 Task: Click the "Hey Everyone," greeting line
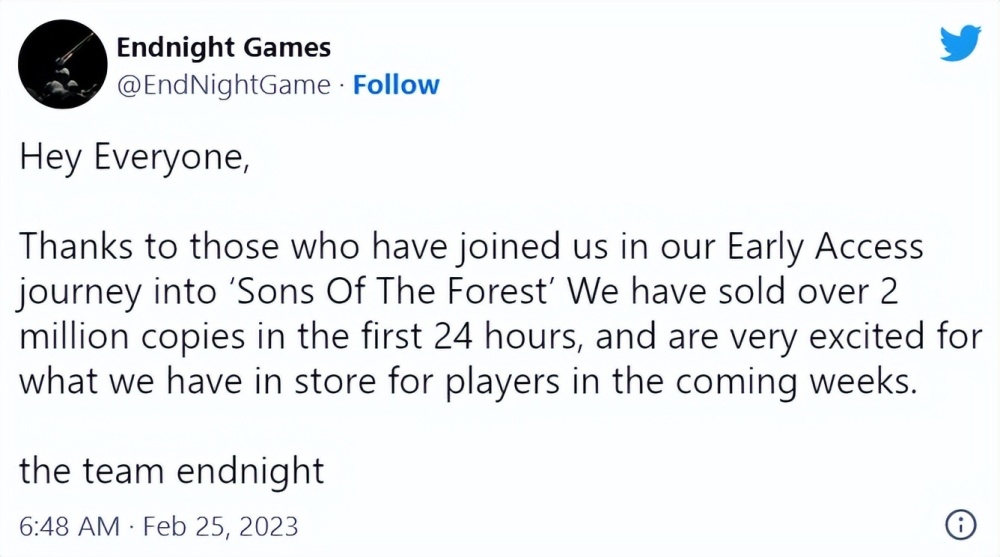(x=132, y=161)
